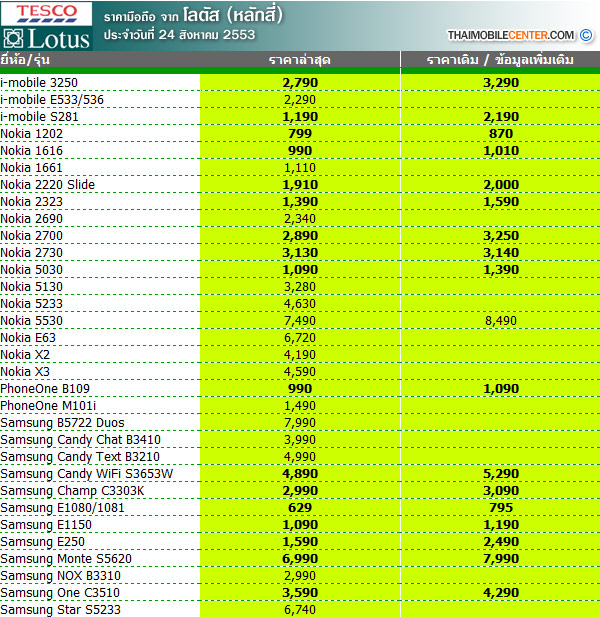Click the 5,290 original price cell
Viewport: 600px width, 617px height.
coord(501,473)
